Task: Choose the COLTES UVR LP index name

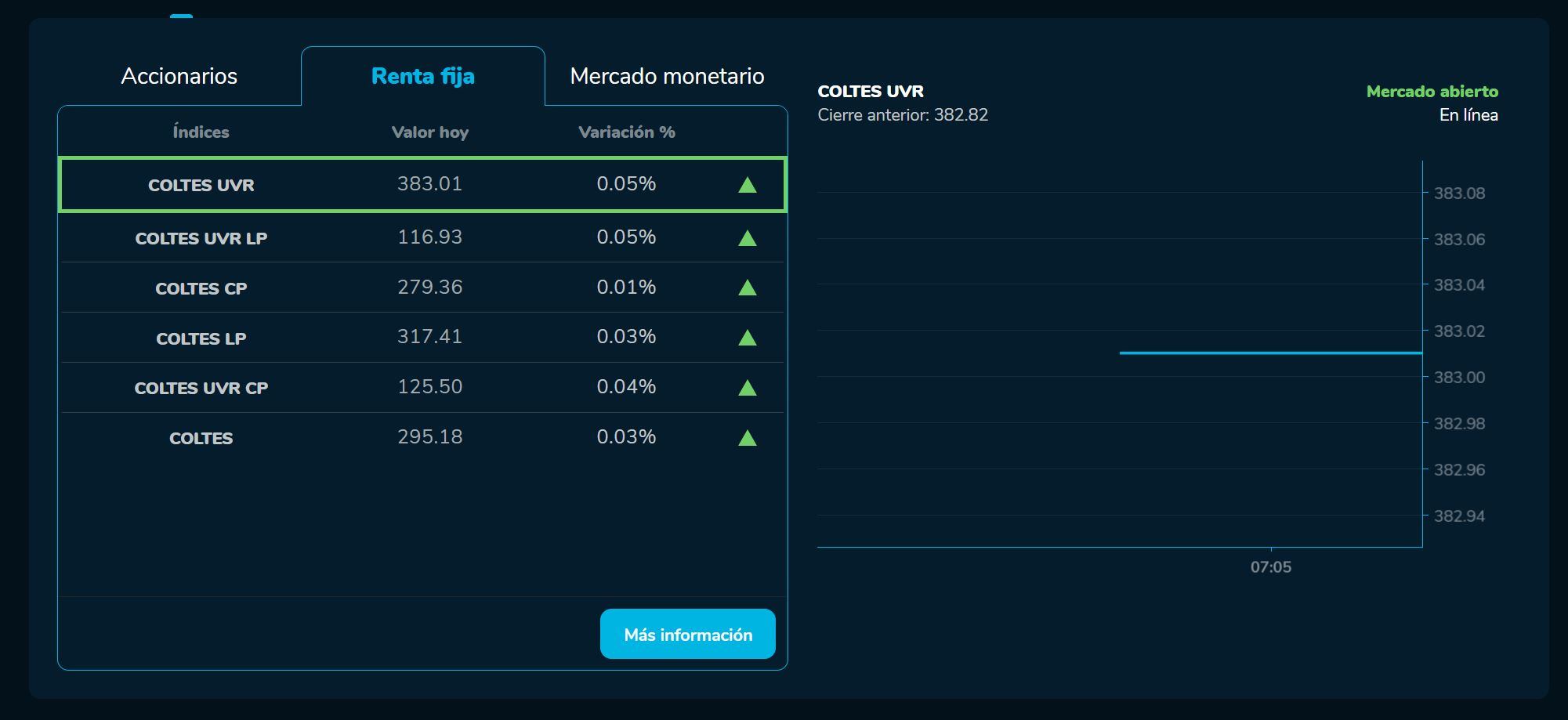Action: tap(201, 238)
